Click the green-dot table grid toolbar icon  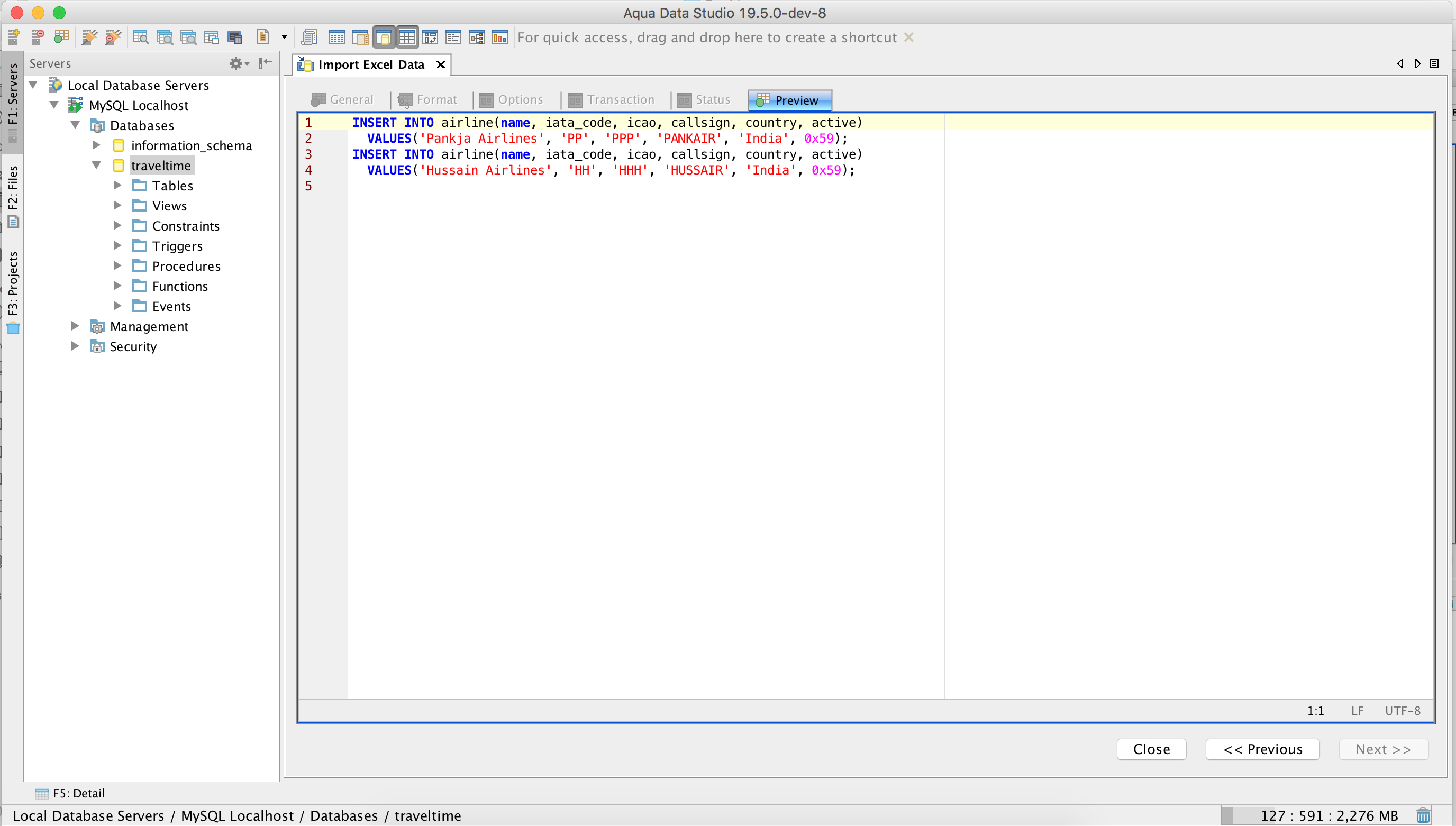pyautogui.click(x=61, y=38)
